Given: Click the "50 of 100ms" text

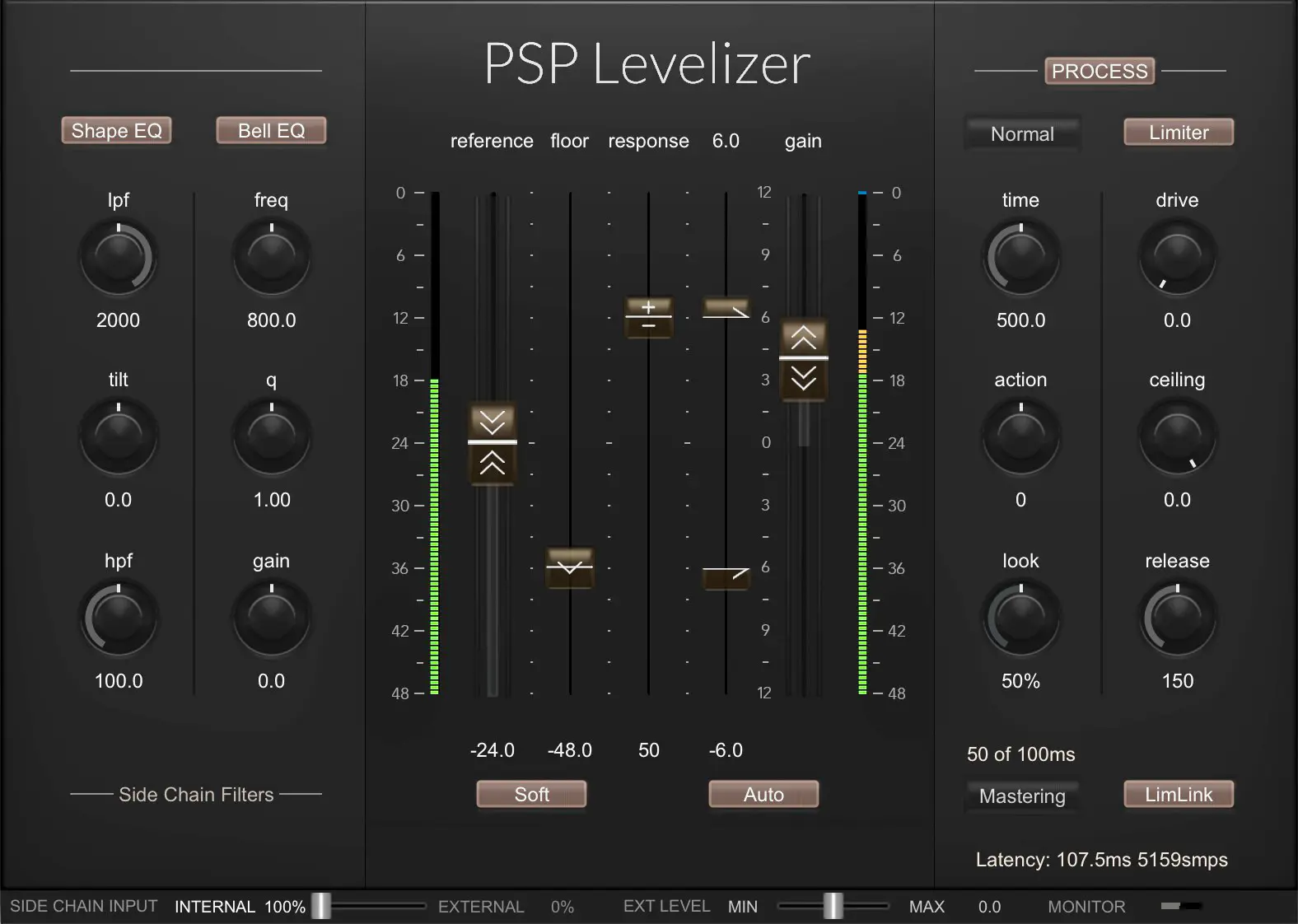Looking at the screenshot, I should (x=1021, y=754).
